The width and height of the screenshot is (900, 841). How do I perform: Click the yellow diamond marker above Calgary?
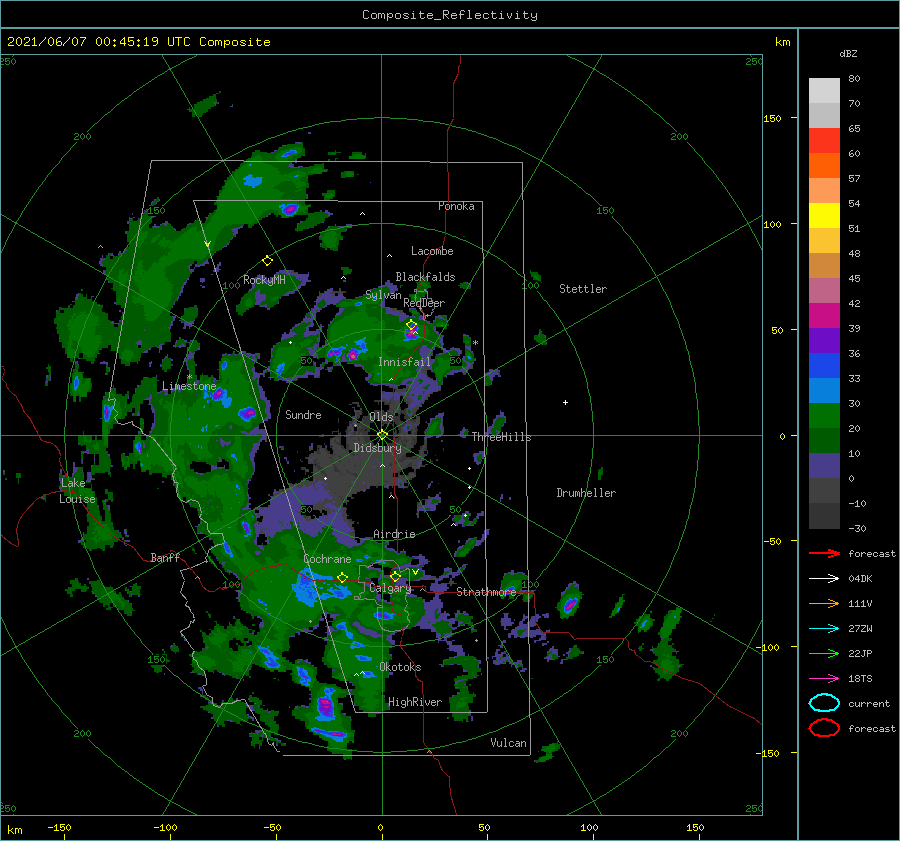[395, 576]
